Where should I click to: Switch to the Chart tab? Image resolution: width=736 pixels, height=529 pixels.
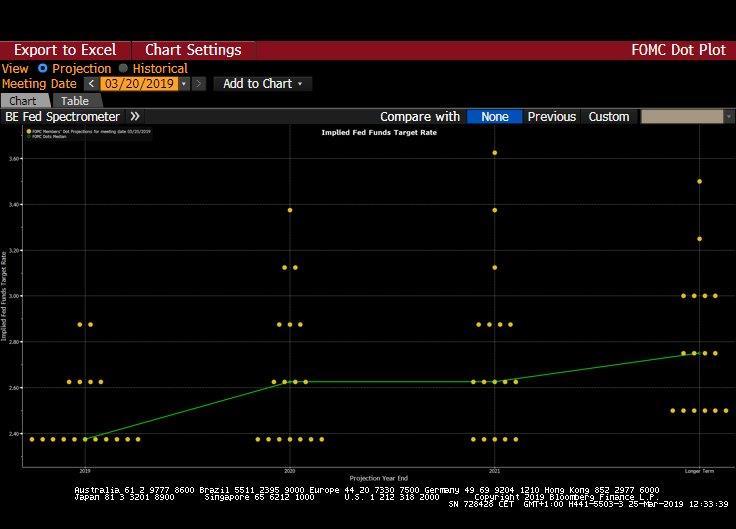[23, 101]
